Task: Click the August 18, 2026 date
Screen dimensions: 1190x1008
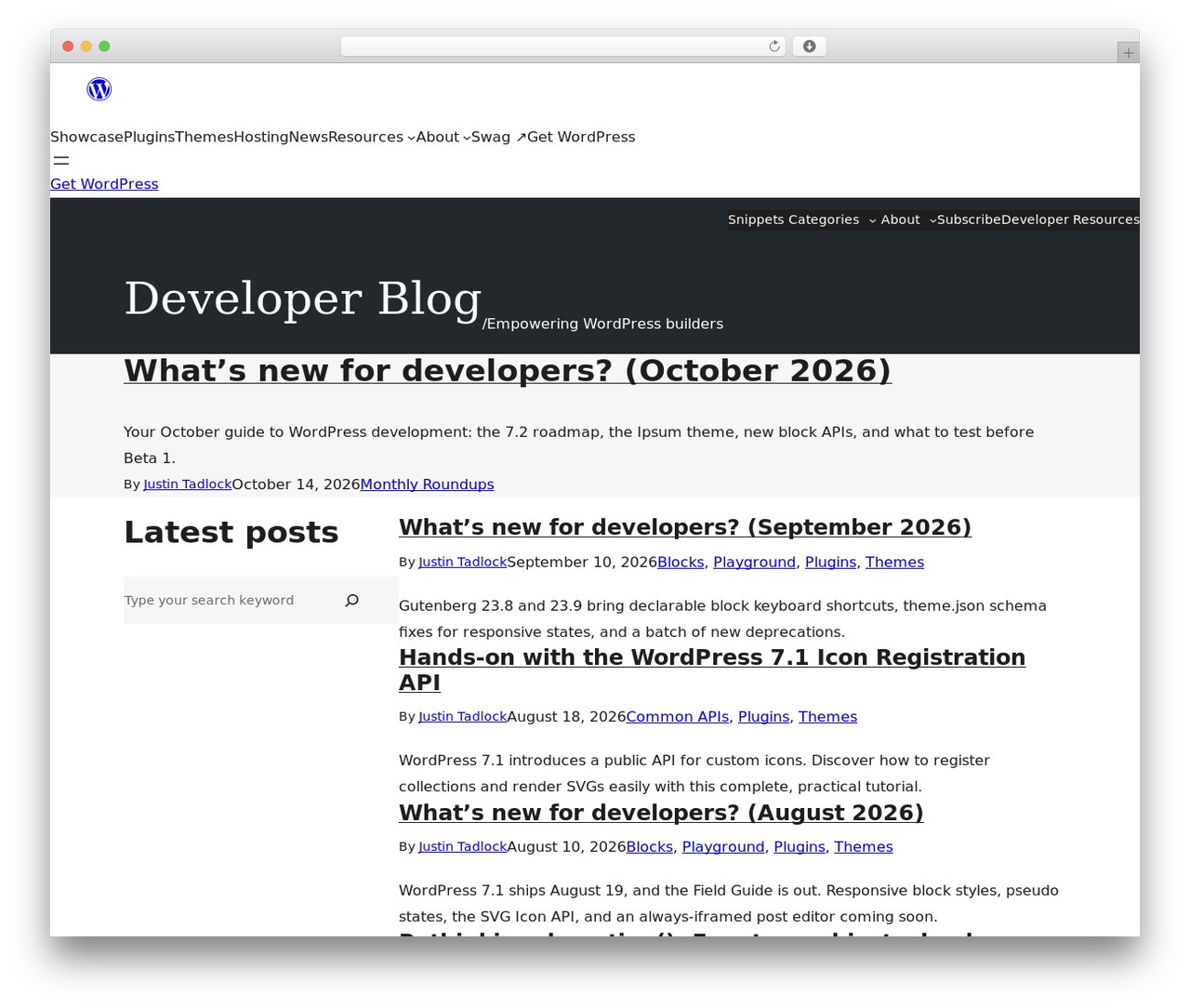Action: click(x=566, y=717)
